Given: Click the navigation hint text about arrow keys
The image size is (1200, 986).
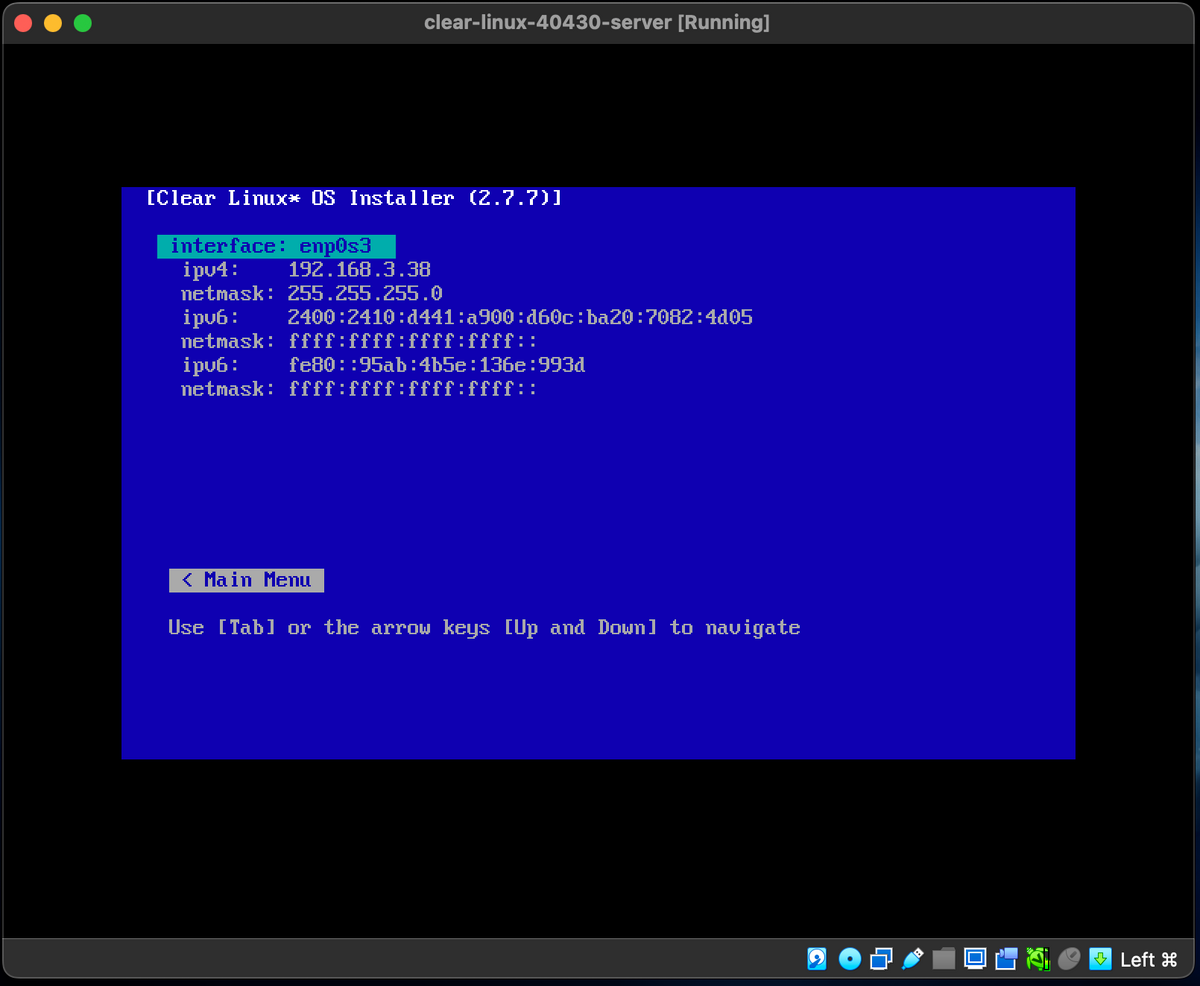Looking at the screenshot, I should coord(483,627).
